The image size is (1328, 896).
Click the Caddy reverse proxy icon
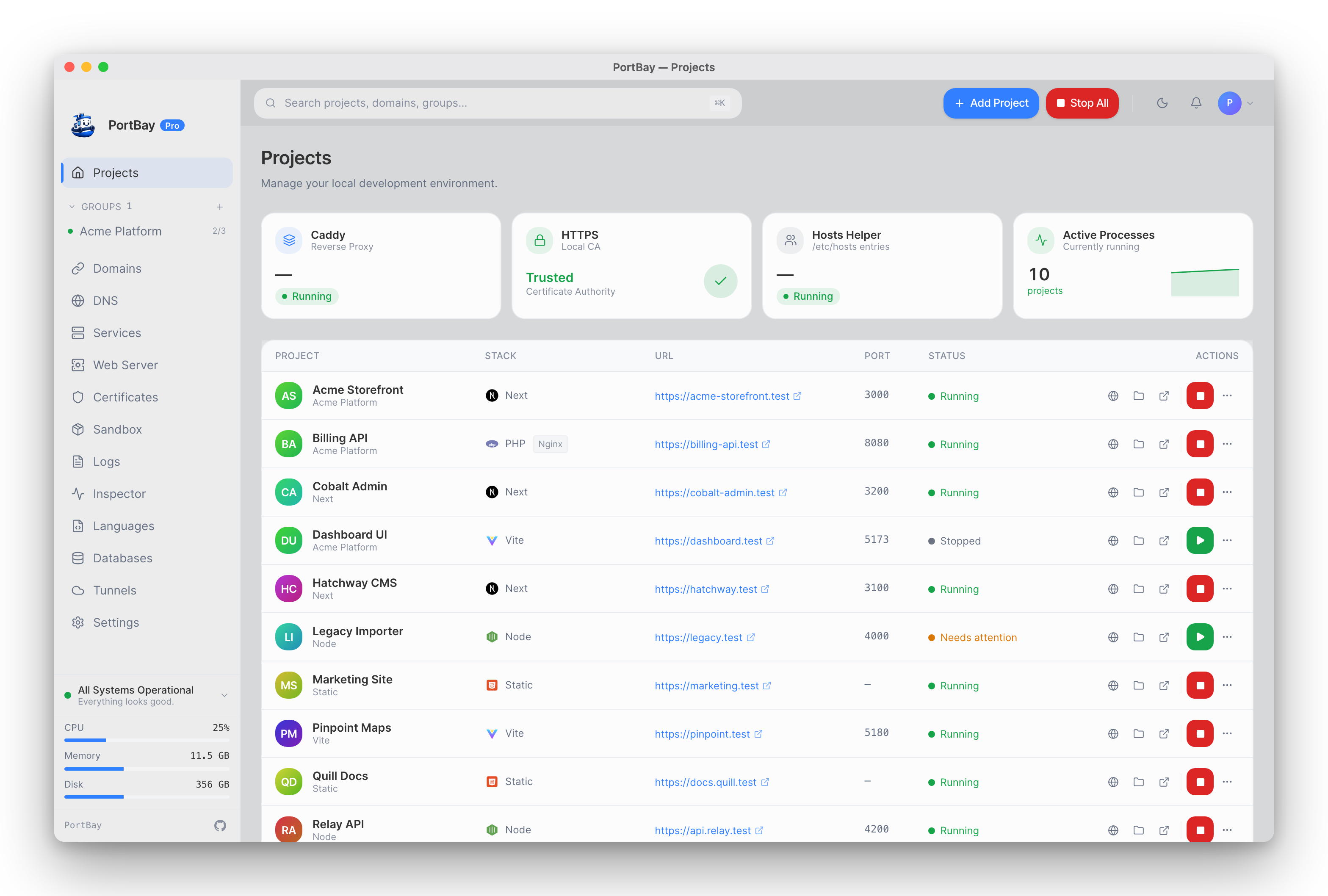click(288, 240)
